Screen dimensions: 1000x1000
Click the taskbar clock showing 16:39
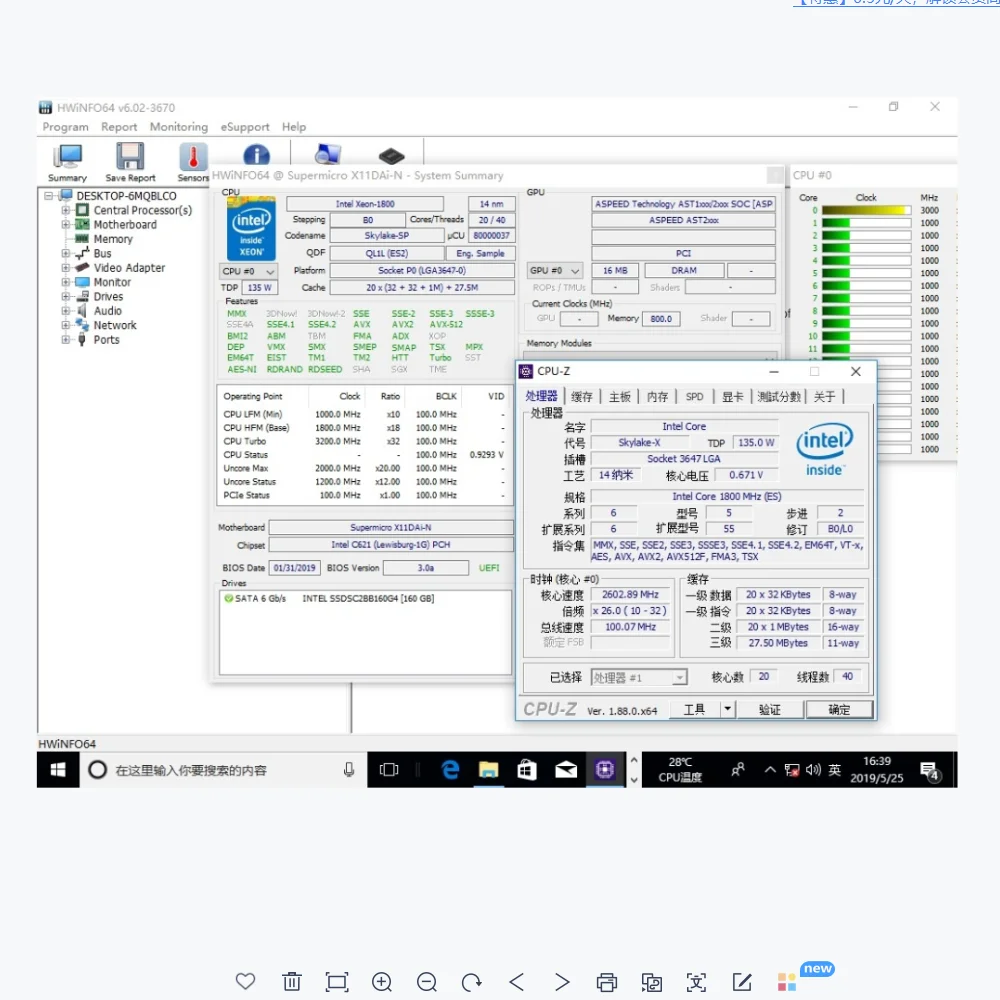point(876,770)
